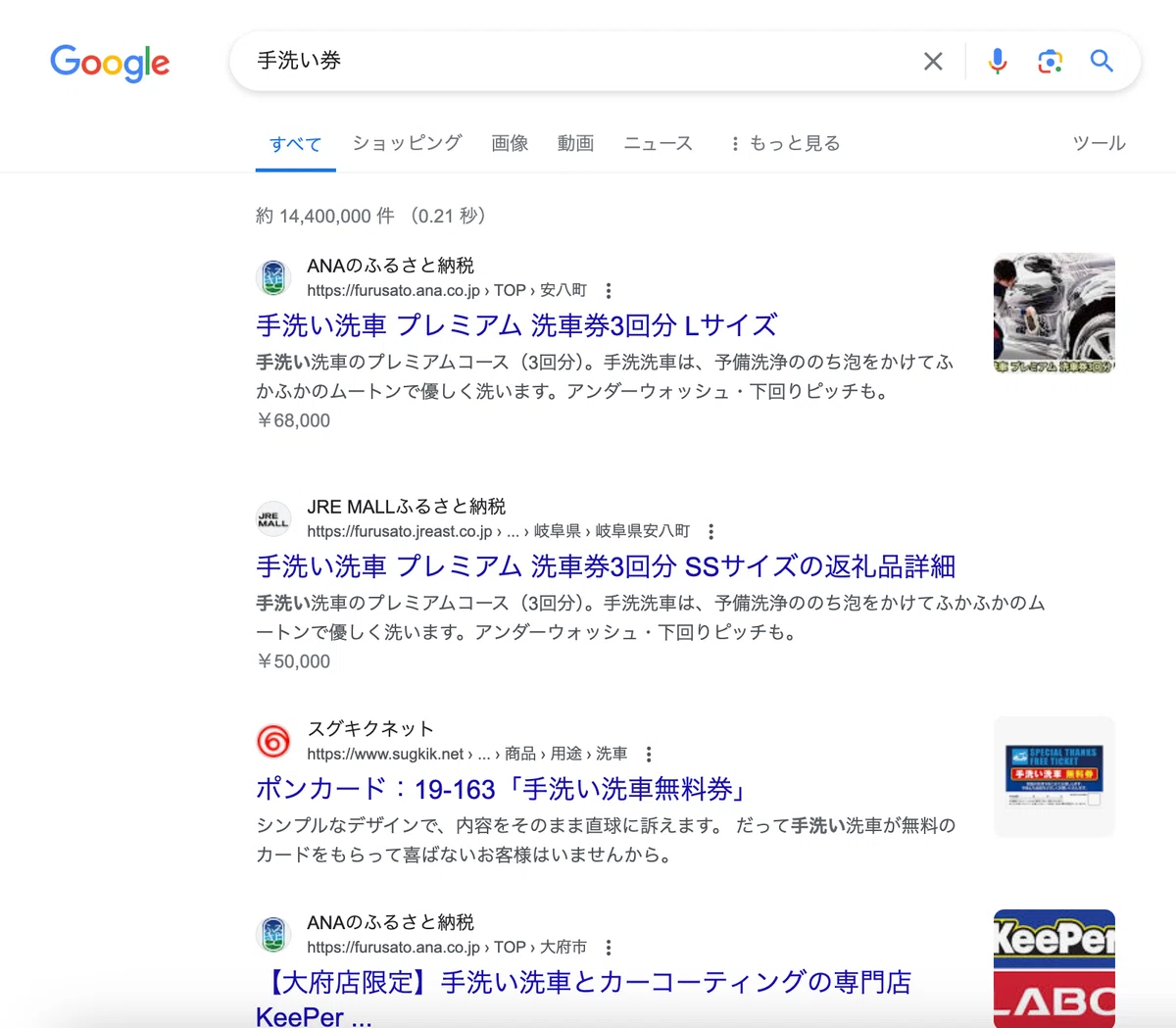Switch to the ショッピング tab
This screenshot has width=1176, height=1028.
tap(407, 143)
